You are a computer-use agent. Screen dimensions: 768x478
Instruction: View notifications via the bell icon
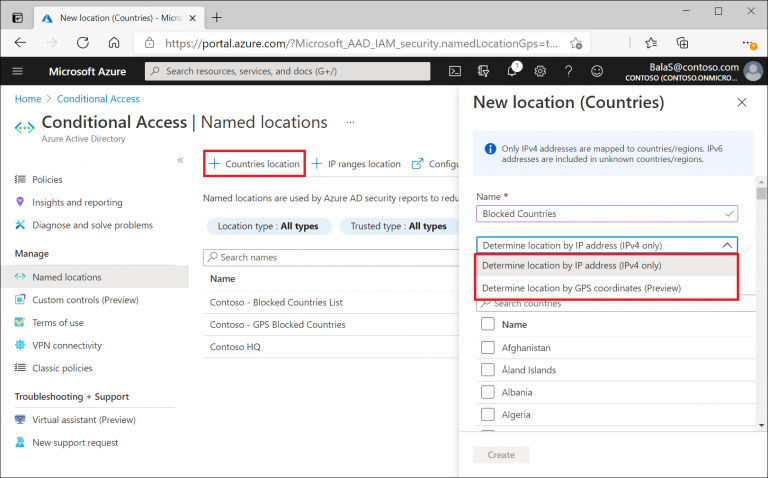point(512,71)
